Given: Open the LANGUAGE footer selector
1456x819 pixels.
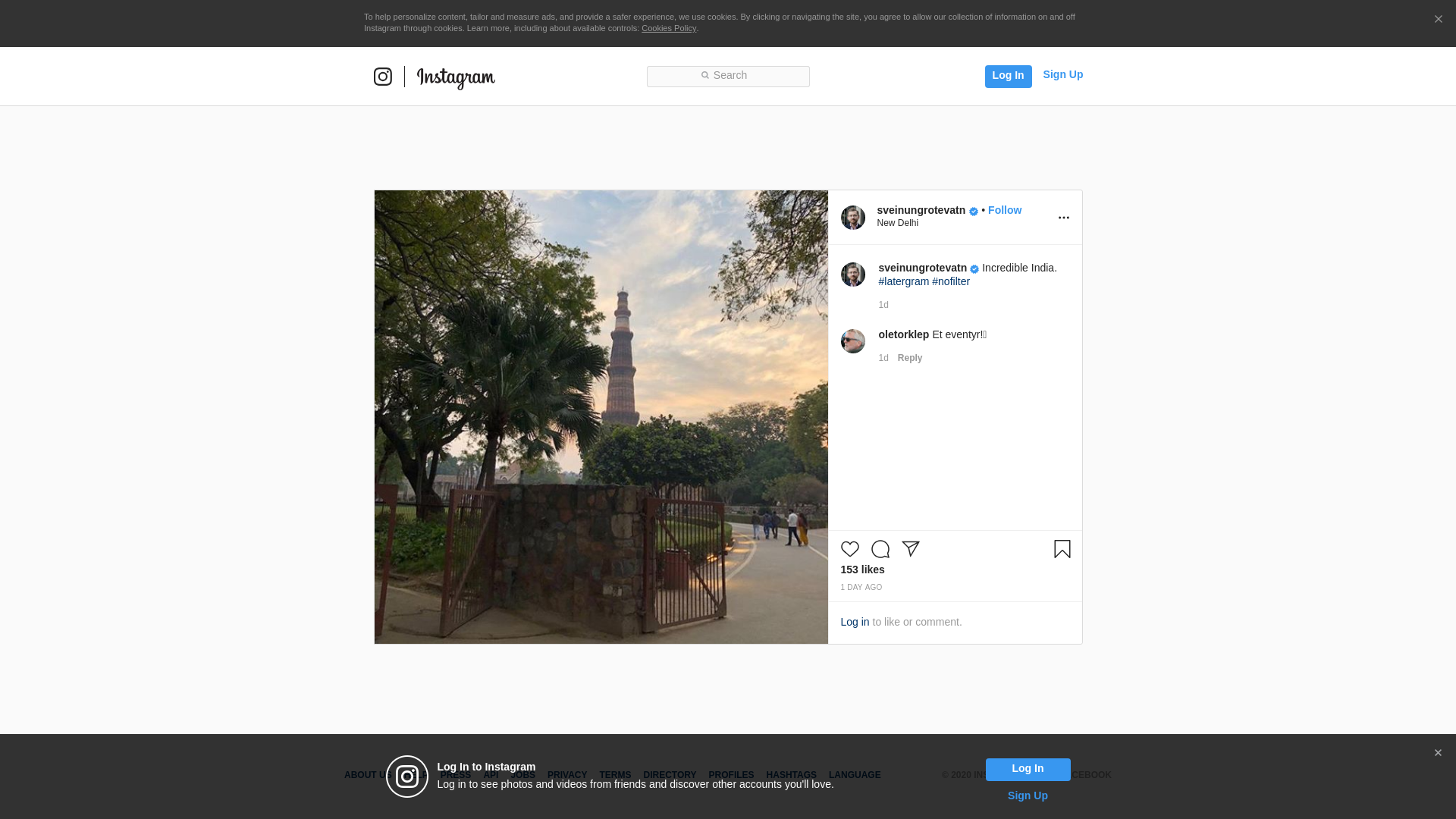Looking at the screenshot, I should click(854, 775).
